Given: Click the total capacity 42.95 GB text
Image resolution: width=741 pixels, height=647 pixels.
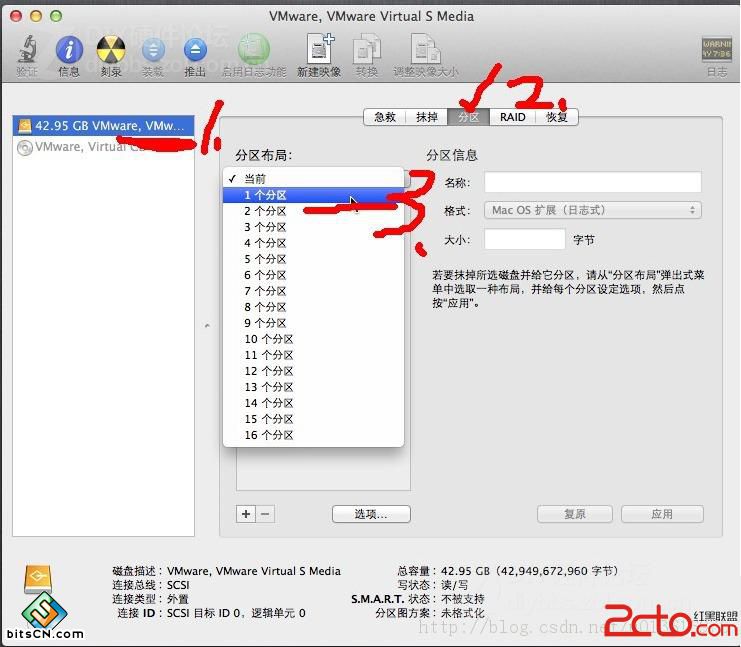Looking at the screenshot, I should (x=529, y=571).
